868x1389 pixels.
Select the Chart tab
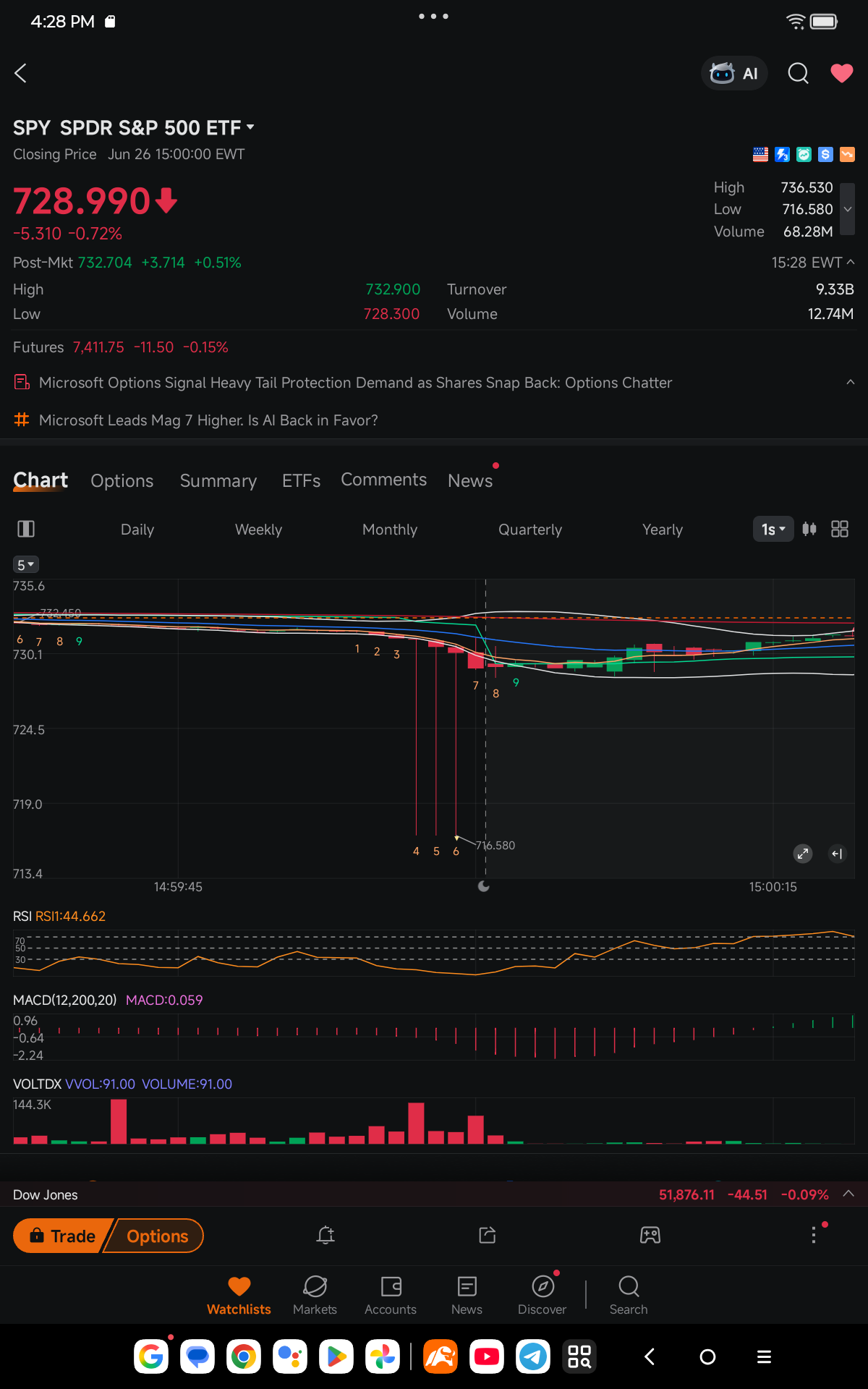[41, 480]
